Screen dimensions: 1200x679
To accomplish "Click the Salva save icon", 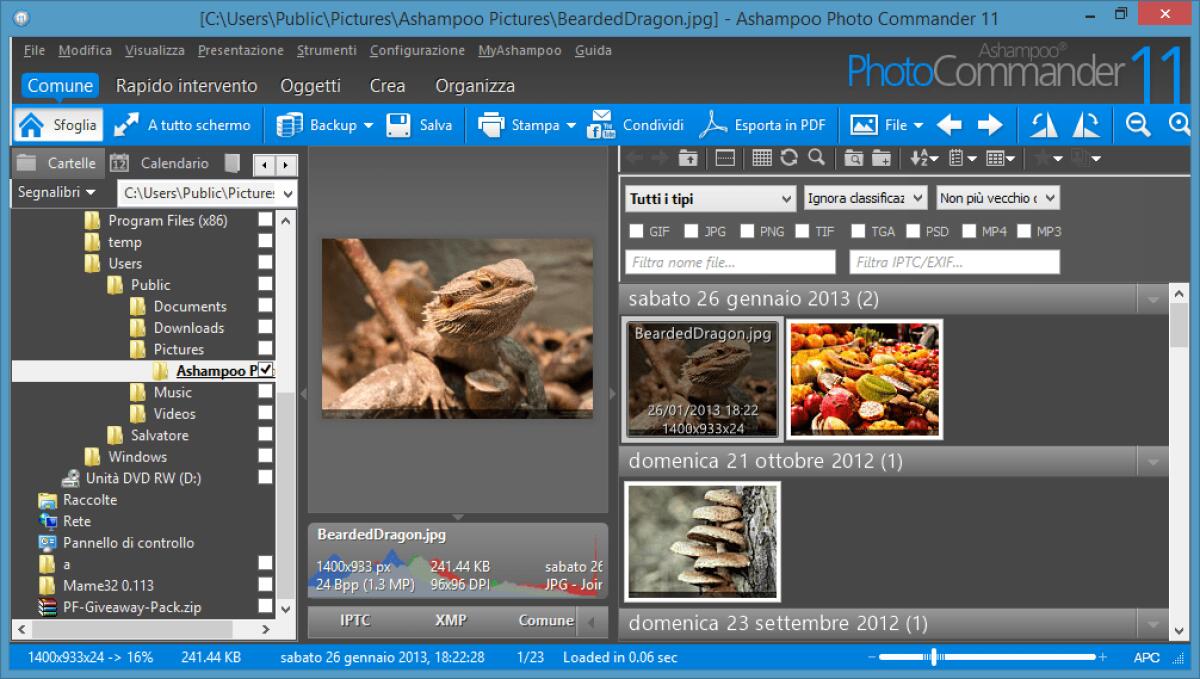I will (x=398, y=124).
